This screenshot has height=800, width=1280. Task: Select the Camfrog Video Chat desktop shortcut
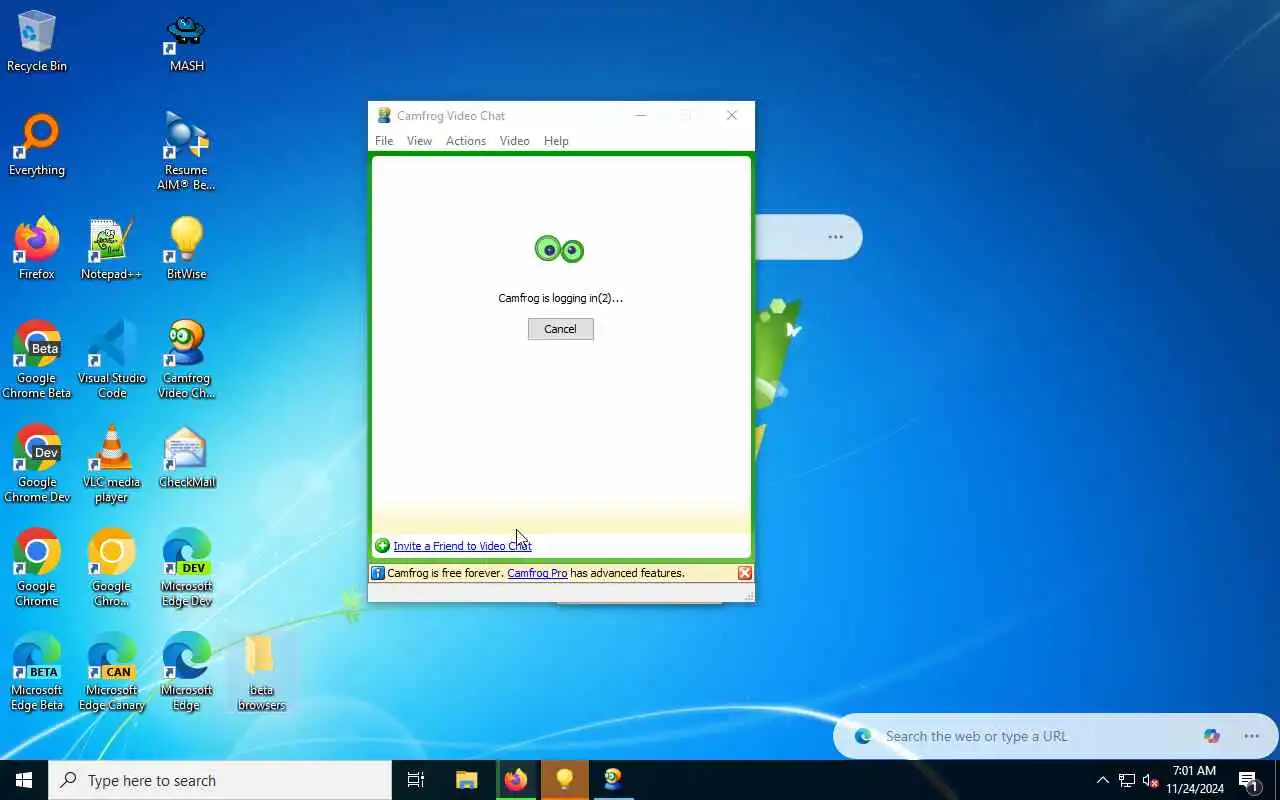[186, 360]
